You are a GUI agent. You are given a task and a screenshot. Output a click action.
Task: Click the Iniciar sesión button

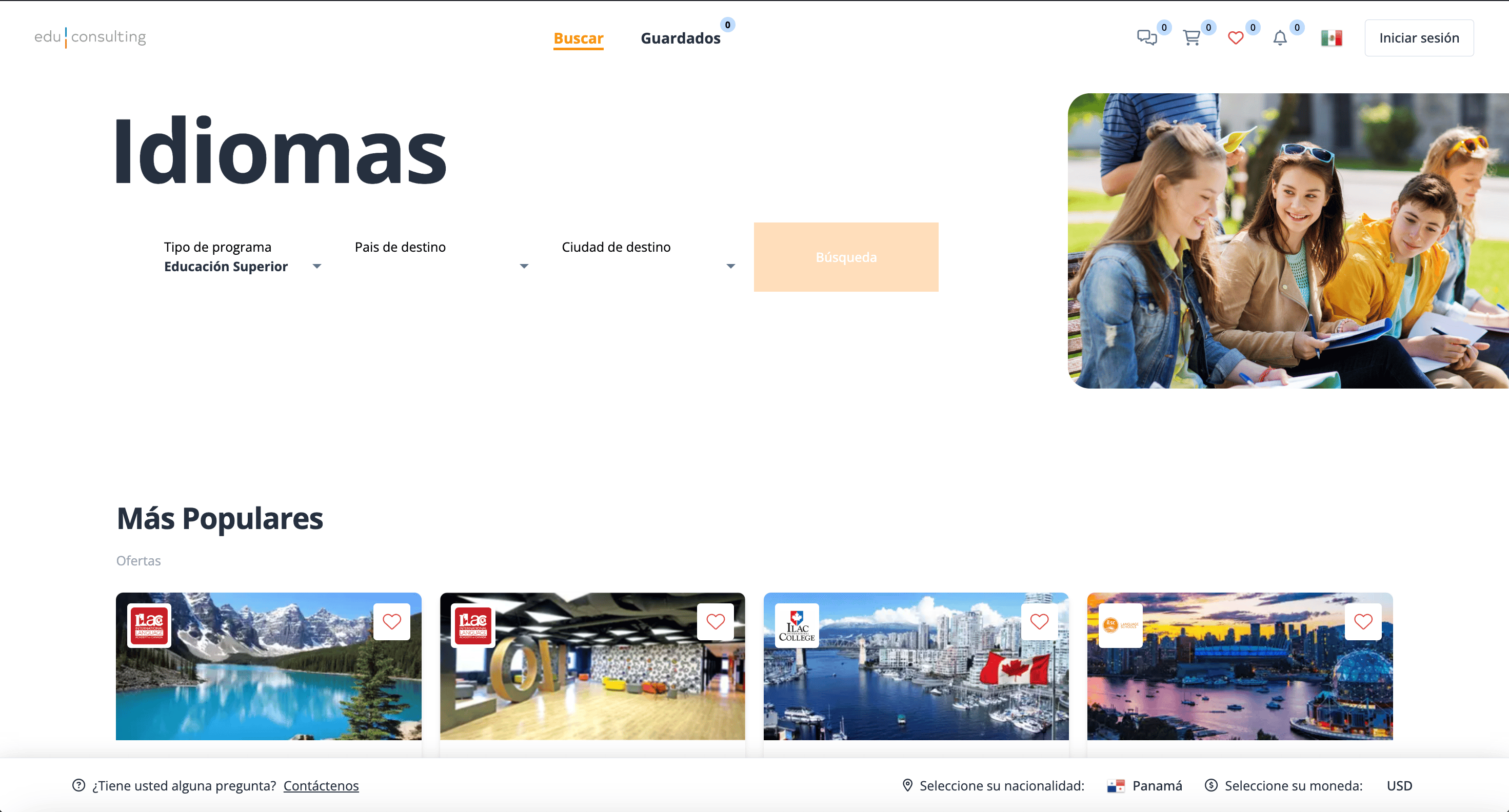tap(1419, 37)
